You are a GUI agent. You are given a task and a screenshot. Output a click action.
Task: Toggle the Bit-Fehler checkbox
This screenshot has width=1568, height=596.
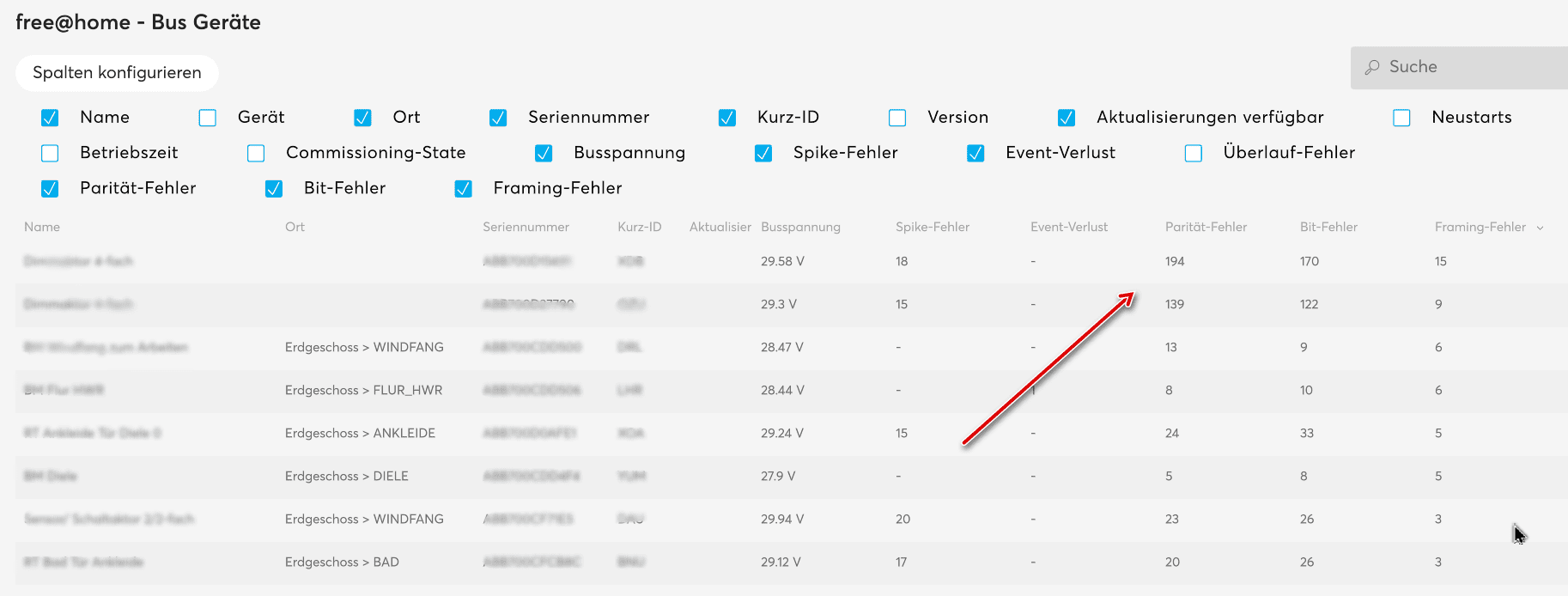point(274,189)
